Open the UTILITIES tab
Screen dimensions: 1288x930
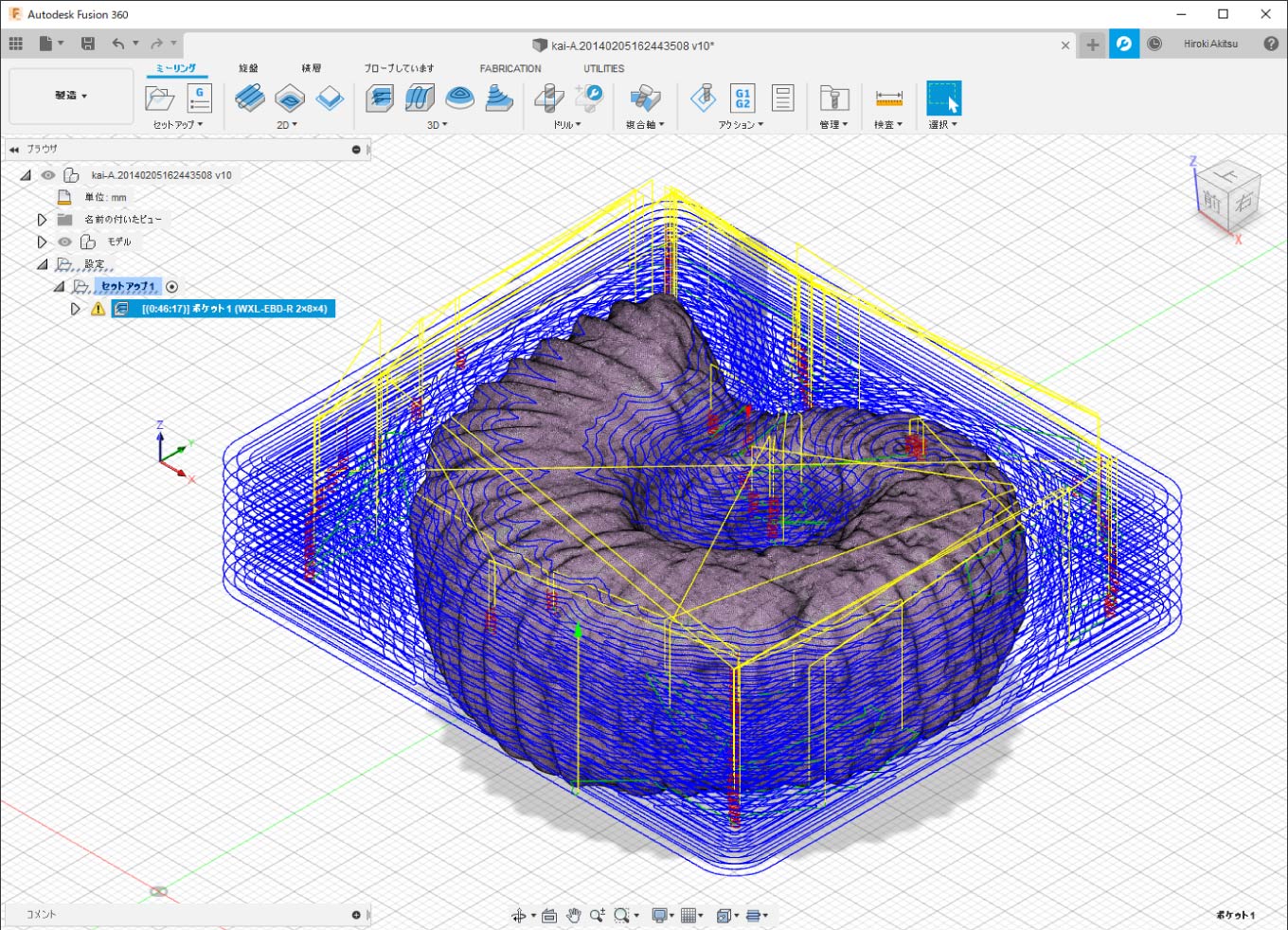pos(603,68)
